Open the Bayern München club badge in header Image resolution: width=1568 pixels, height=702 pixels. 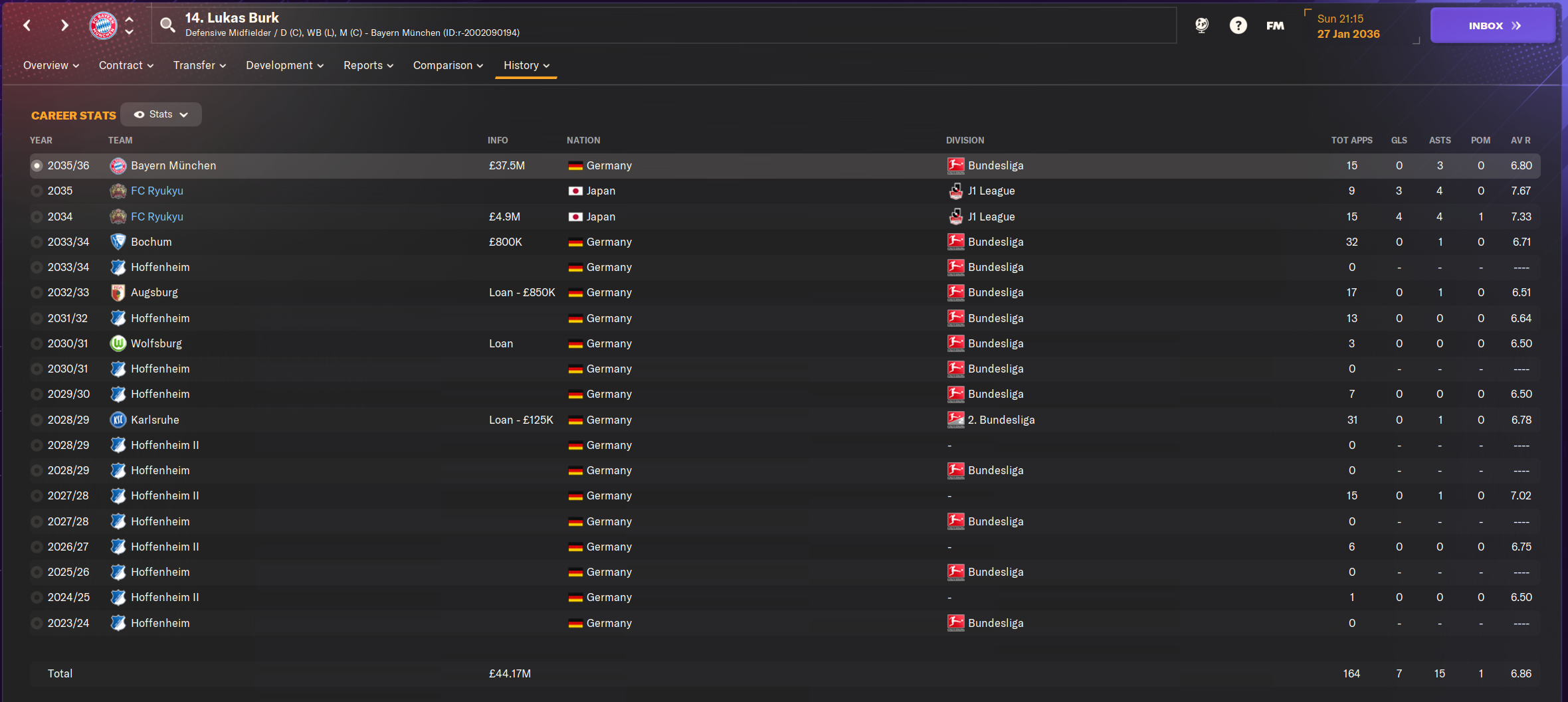103,25
